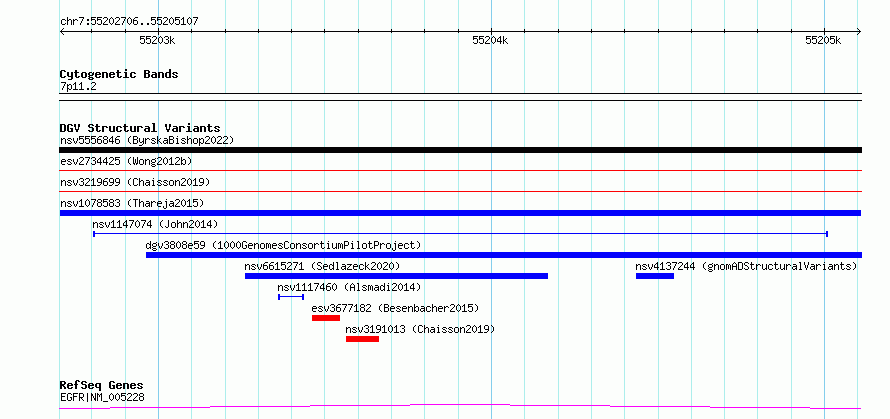Click the red esv2734425 variant line
This screenshot has width=890, height=419.
point(460,170)
